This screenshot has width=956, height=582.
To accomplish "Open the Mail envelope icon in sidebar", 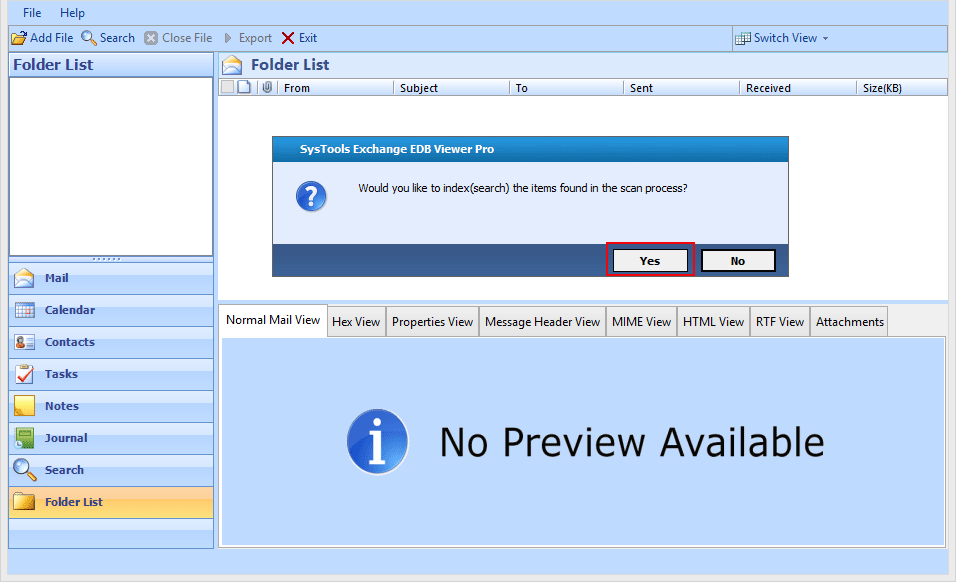I will click(24, 278).
